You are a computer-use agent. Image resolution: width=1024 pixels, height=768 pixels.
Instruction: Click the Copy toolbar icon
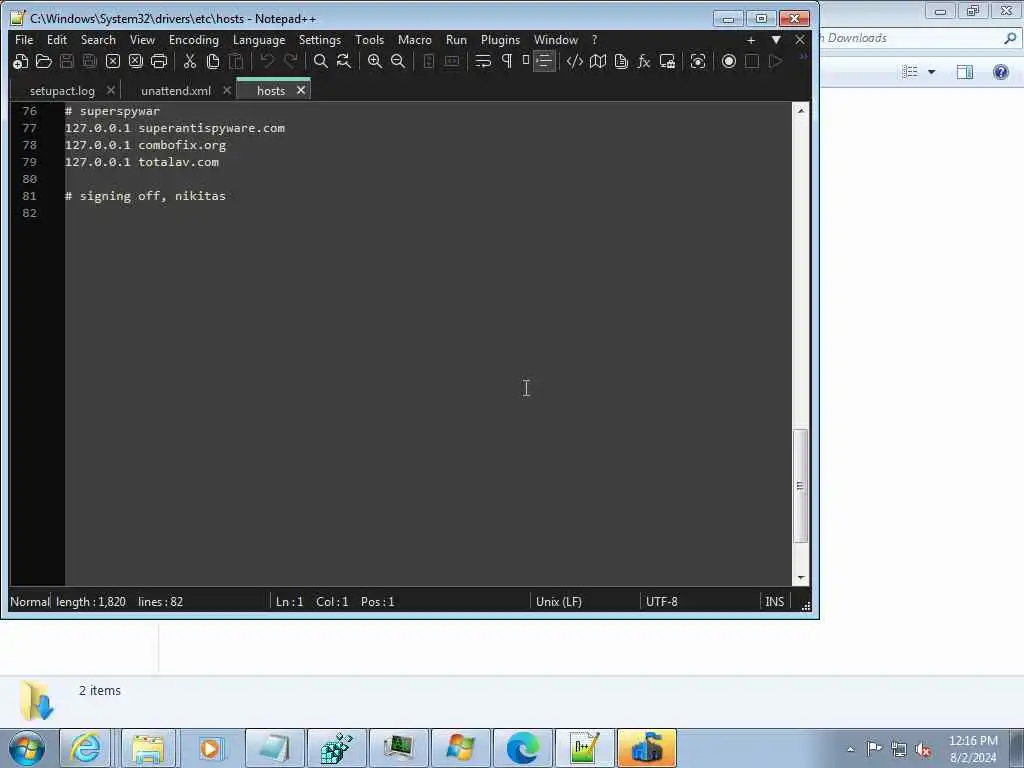pos(213,61)
